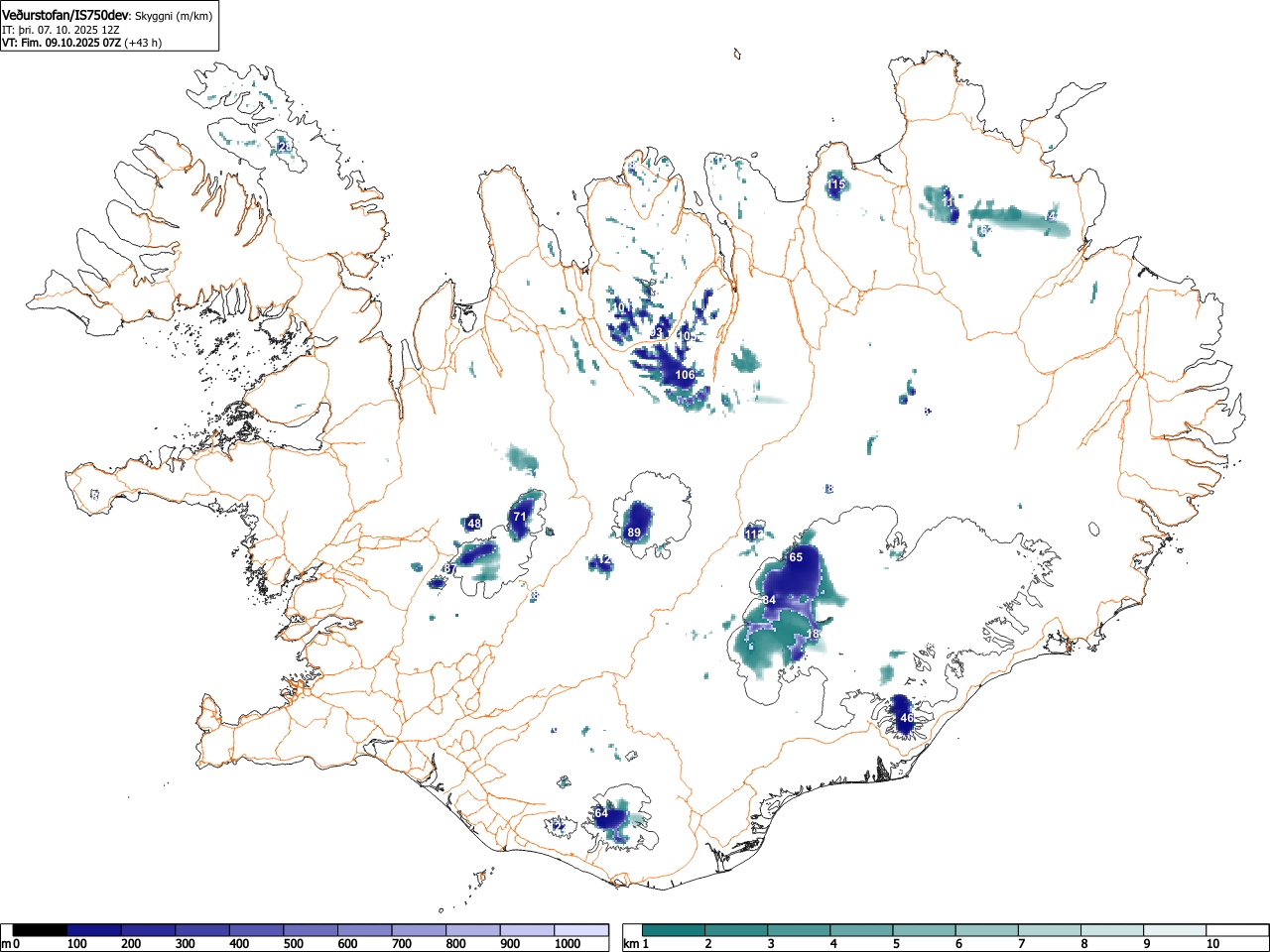
Task: Click the '65' value on Vatnajökull
Action: 796,557
